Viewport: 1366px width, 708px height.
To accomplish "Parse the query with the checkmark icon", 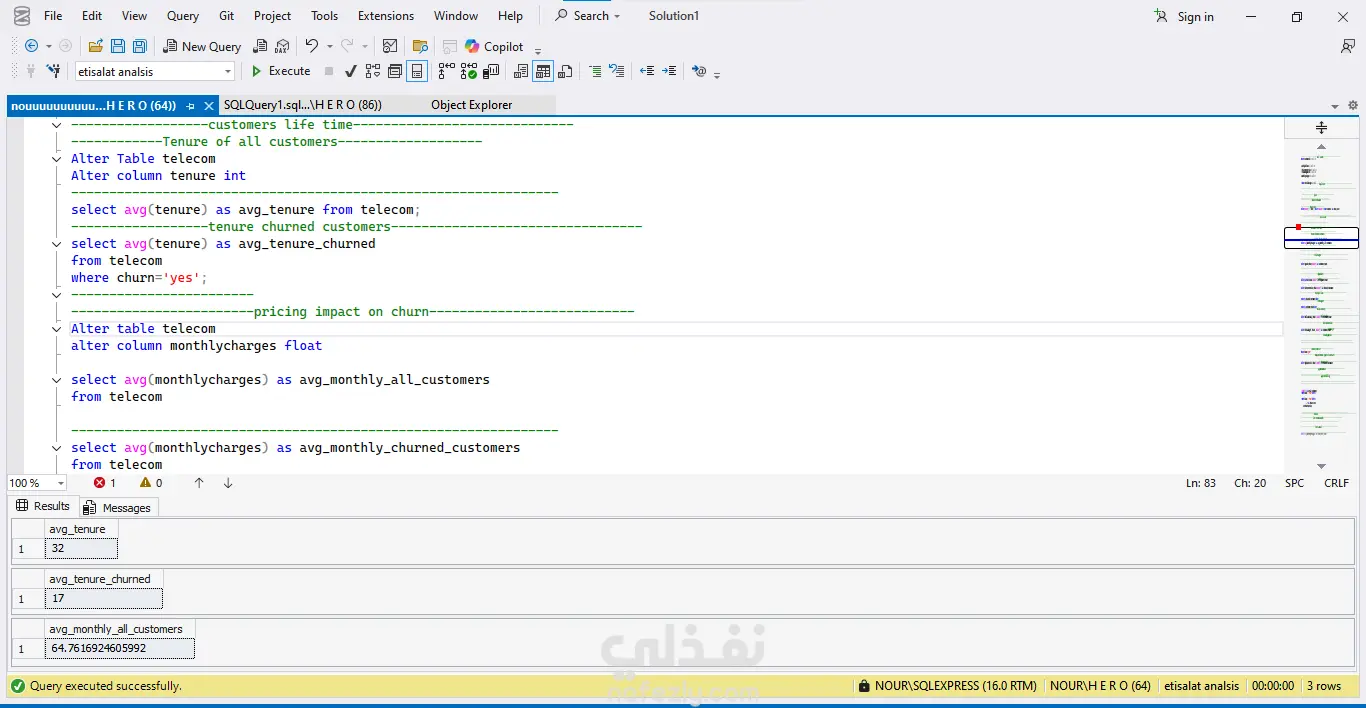I will point(351,71).
